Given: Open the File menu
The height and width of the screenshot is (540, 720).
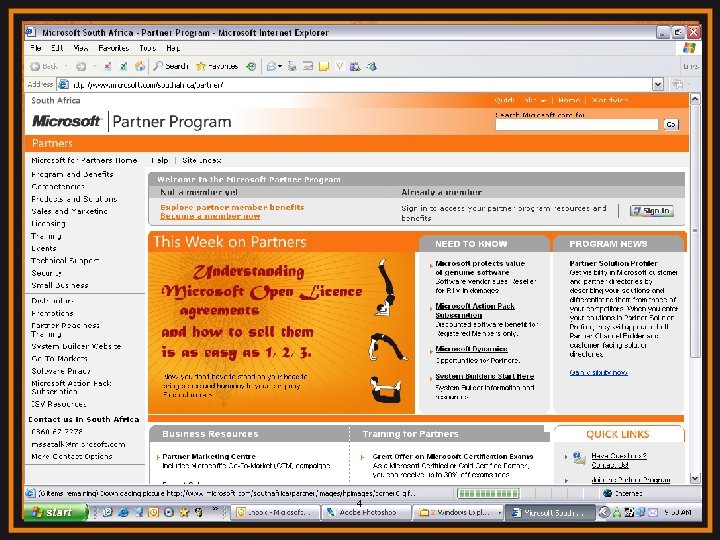Looking at the screenshot, I should 36,48.
